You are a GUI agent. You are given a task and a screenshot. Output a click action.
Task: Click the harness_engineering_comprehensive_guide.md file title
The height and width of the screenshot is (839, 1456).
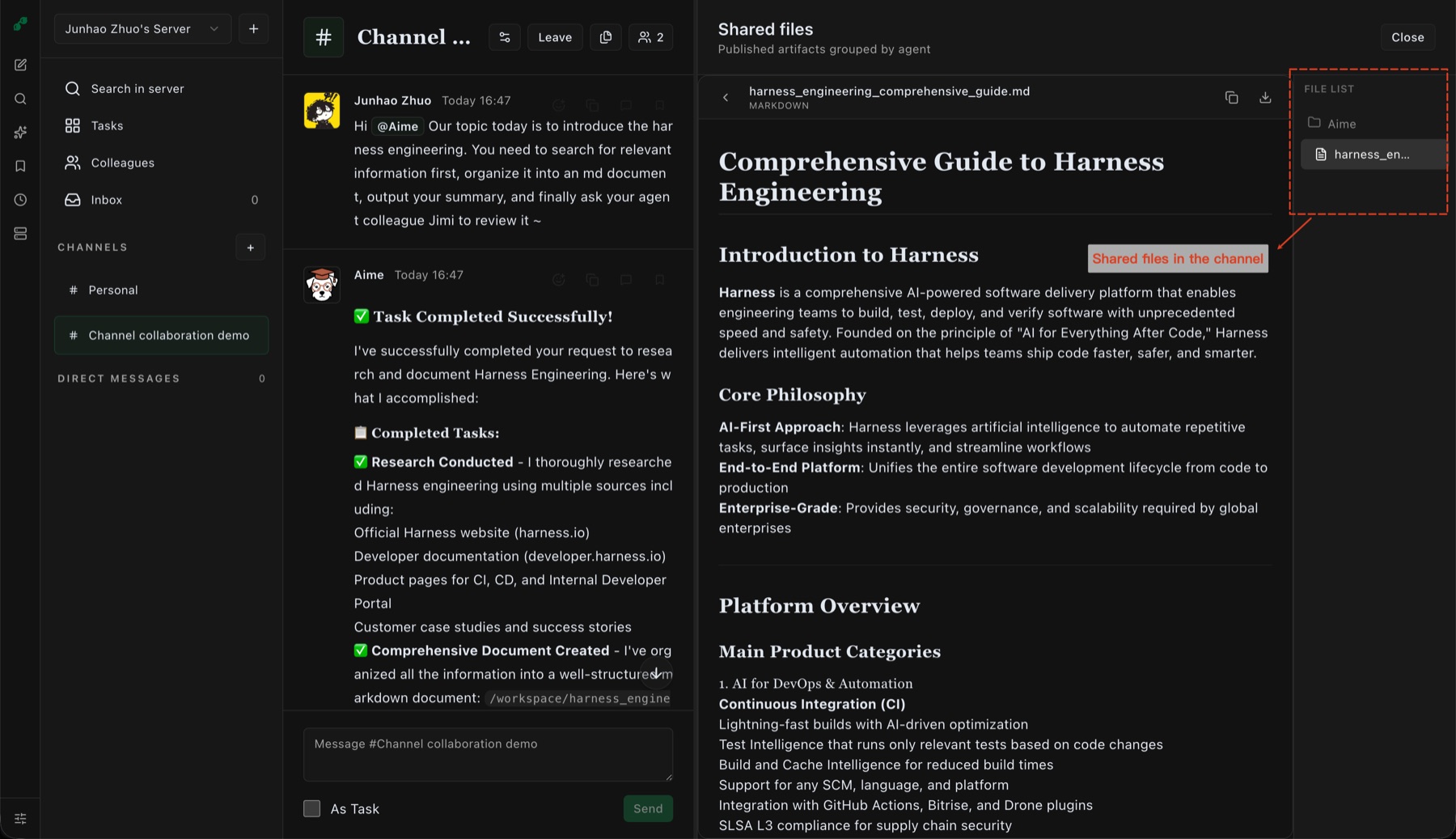coord(889,91)
